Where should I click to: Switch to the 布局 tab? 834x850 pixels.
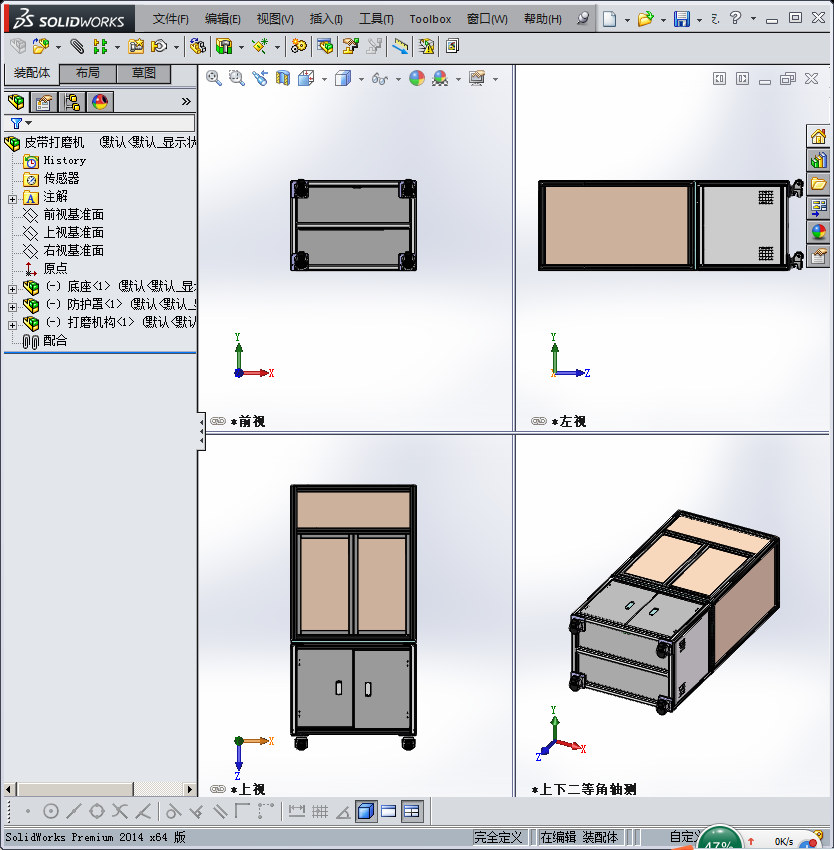(x=88, y=73)
